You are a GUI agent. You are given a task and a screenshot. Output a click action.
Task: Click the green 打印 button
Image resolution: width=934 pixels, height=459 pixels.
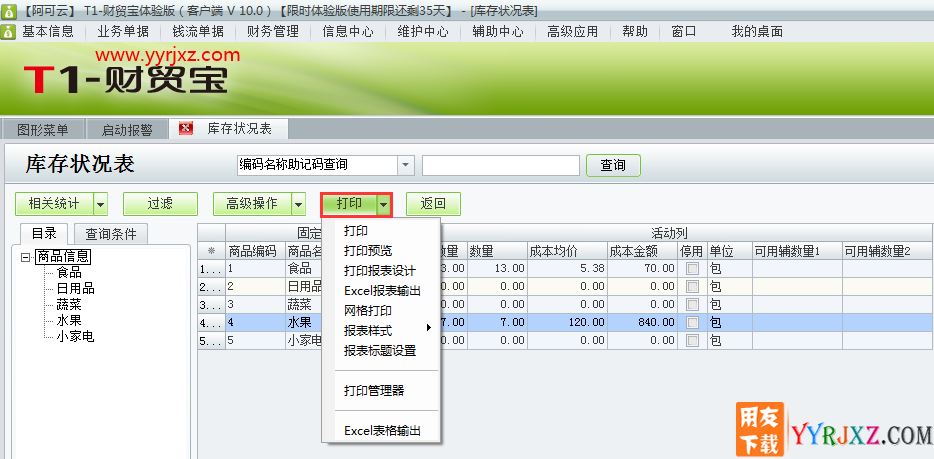click(x=350, y=204)
